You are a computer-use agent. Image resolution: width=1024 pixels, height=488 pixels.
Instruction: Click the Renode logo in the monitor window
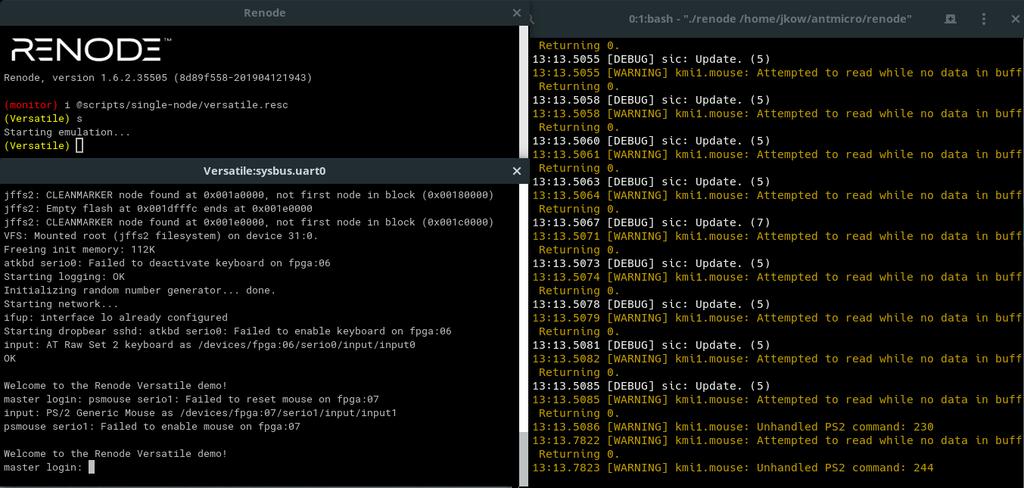click(x=91, y=50)
